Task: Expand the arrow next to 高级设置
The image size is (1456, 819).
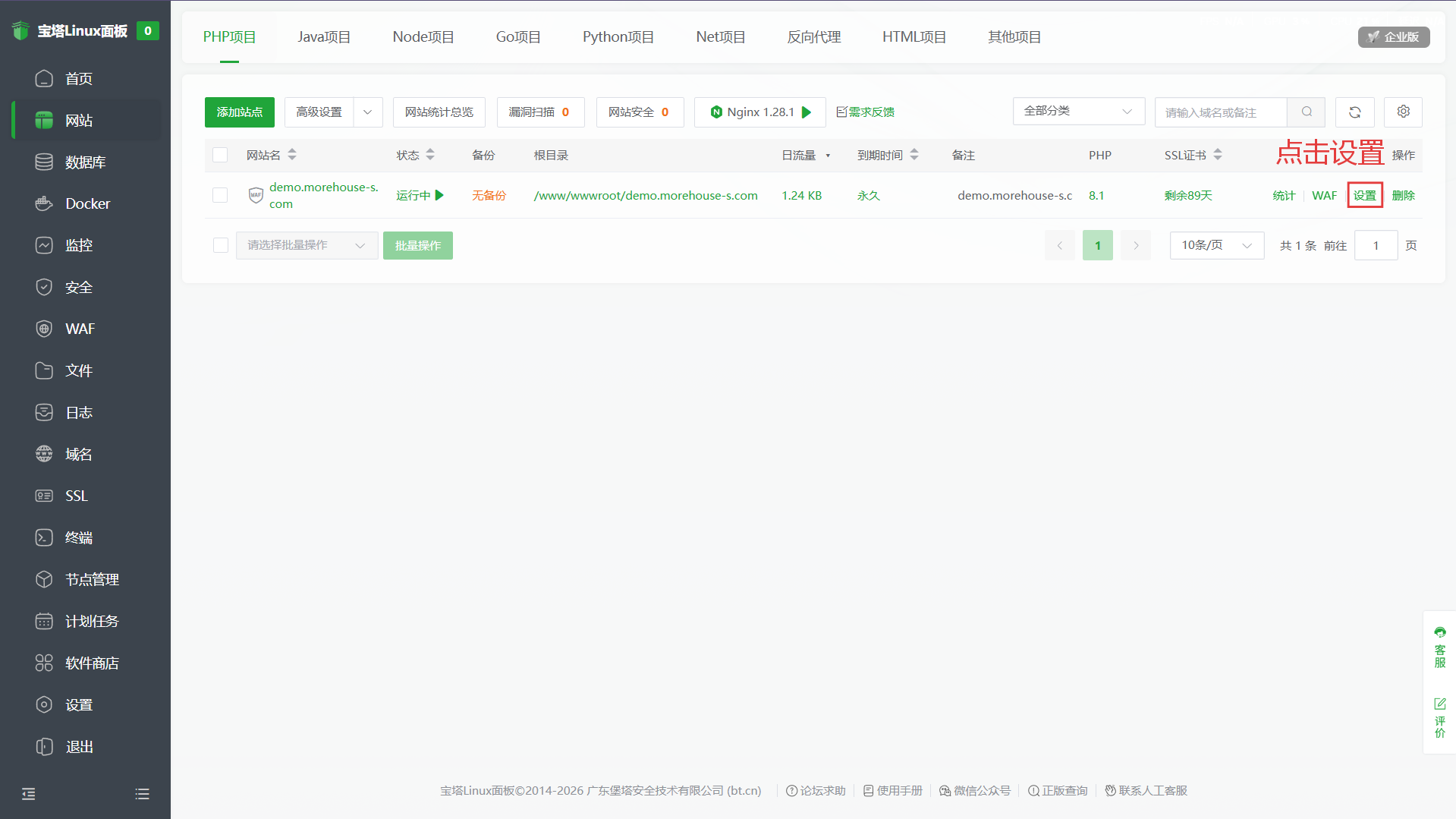Action: point(368,112)
